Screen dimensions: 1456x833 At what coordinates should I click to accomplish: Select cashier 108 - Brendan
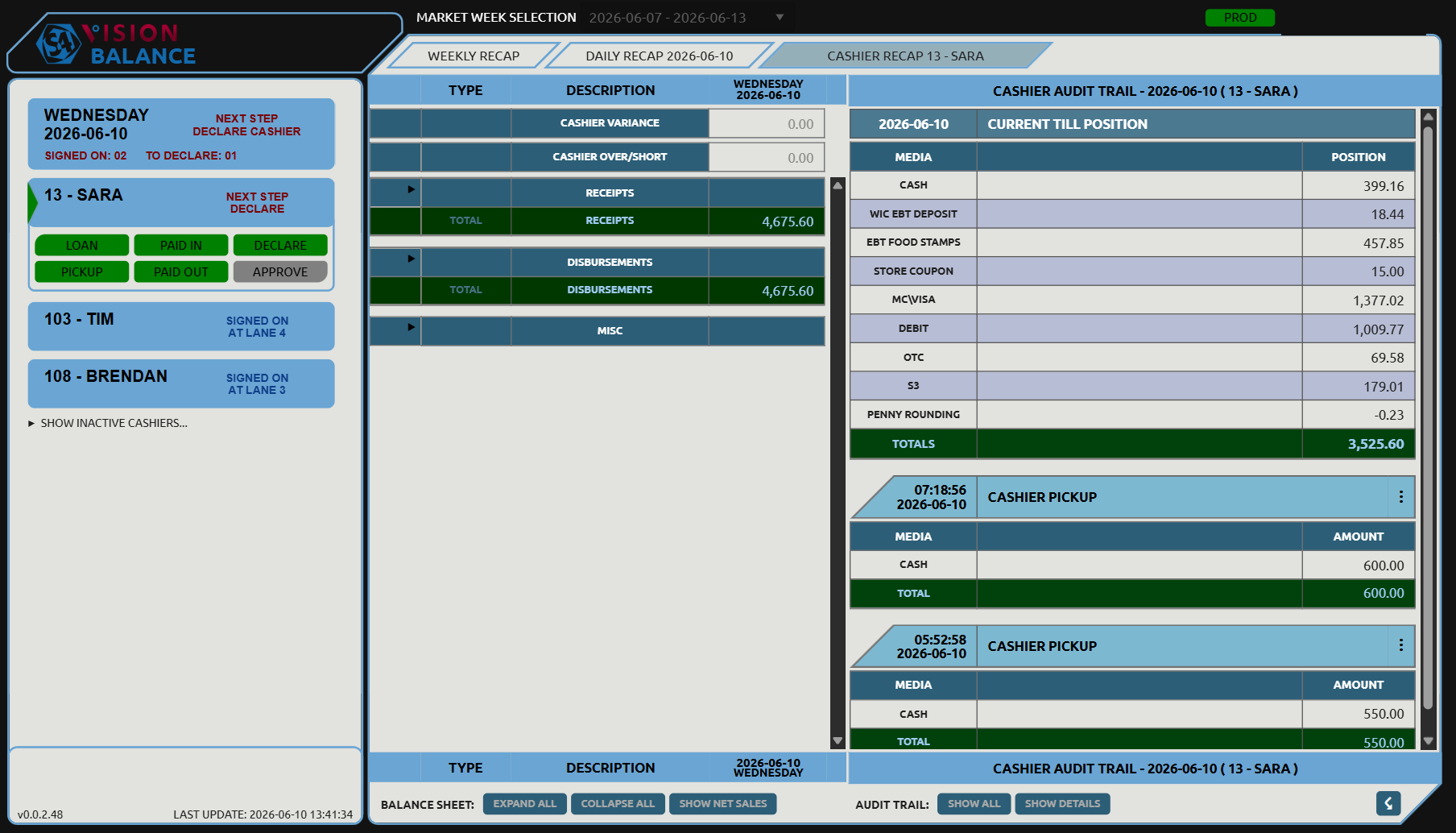[181, 383]
